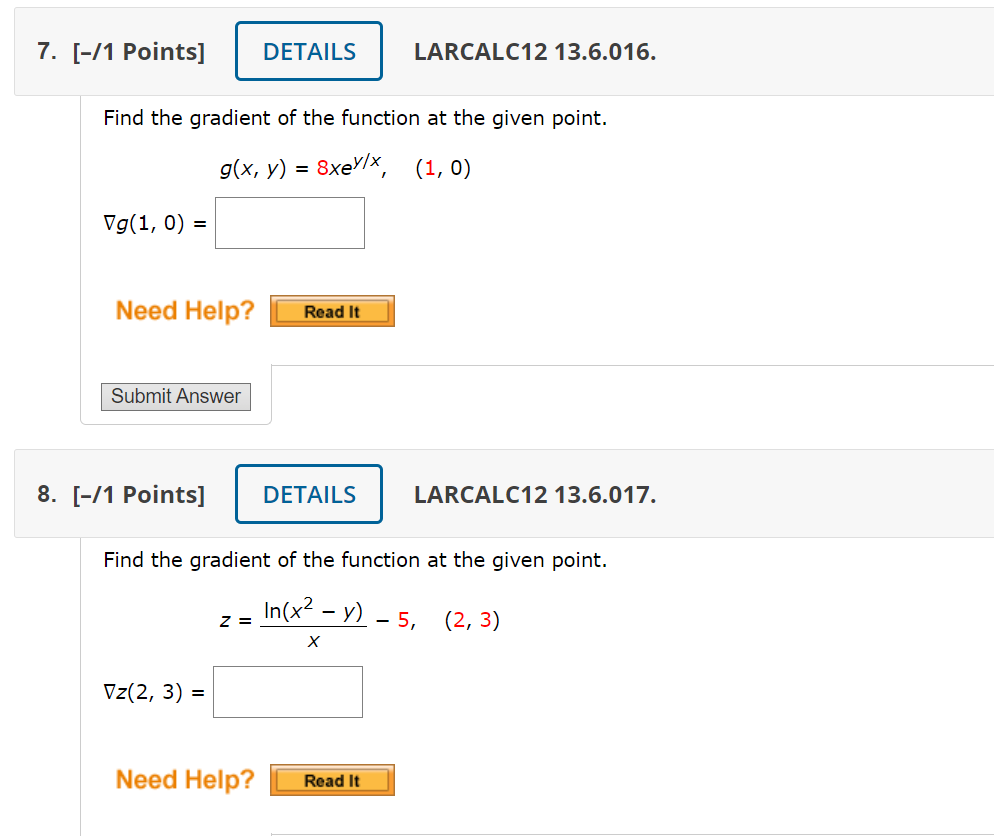Click Read It for the gradient problem 7
This screenshot has height=836, width=994.
(331, 310)
